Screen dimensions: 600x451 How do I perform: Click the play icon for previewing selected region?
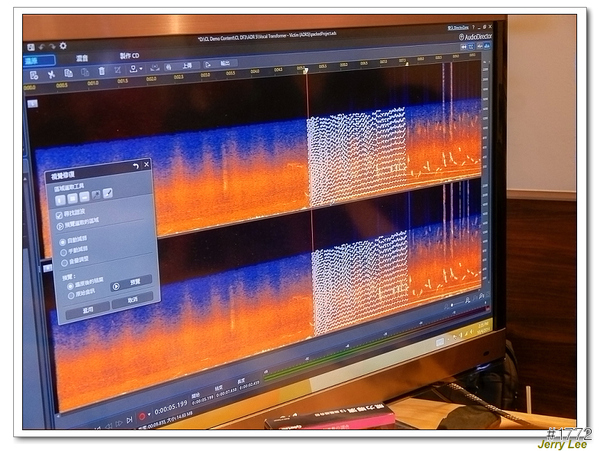point(60,226)
